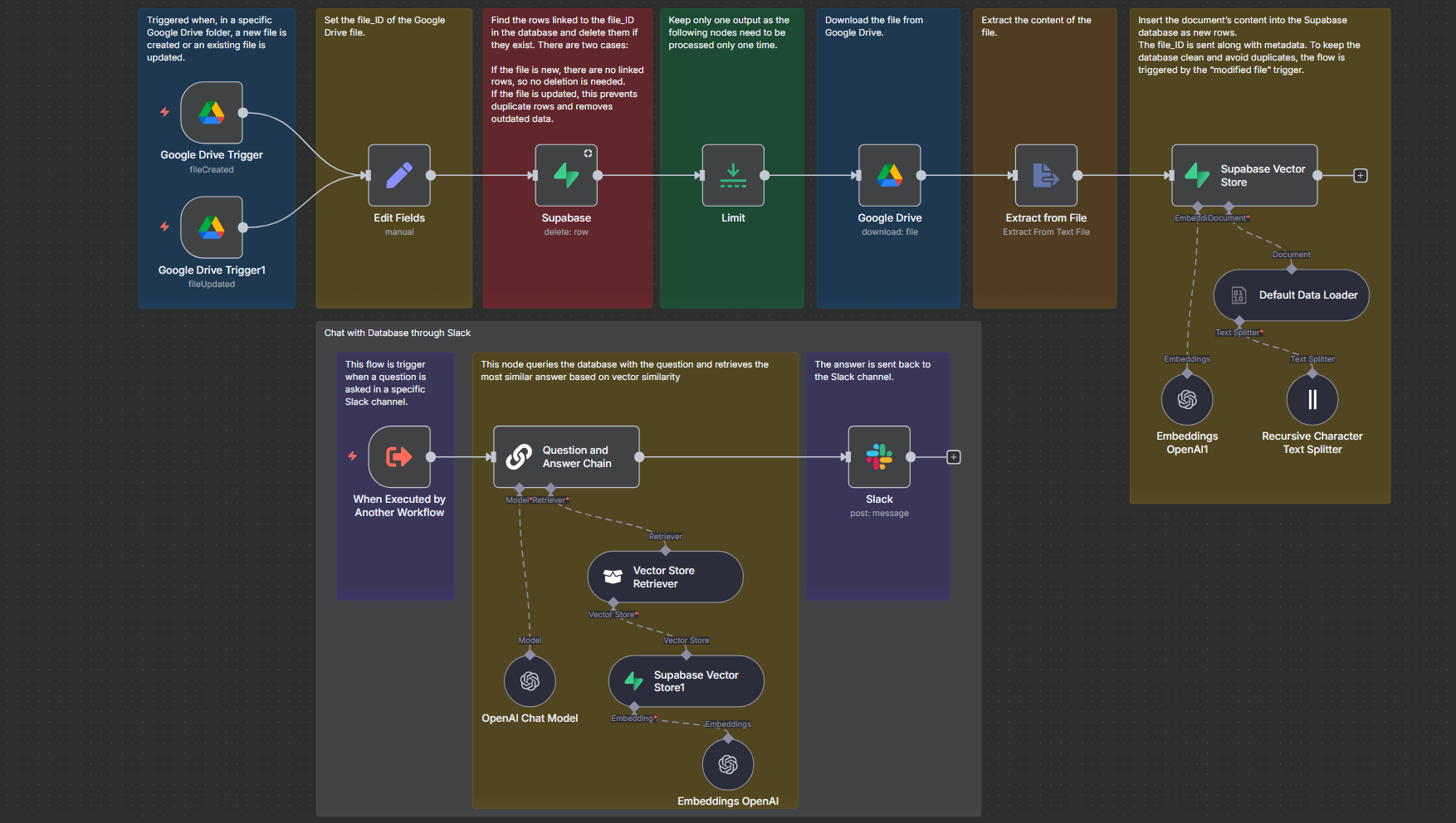Click the Text Splitter connector under Default Data Loader

tap(1239, 321)
